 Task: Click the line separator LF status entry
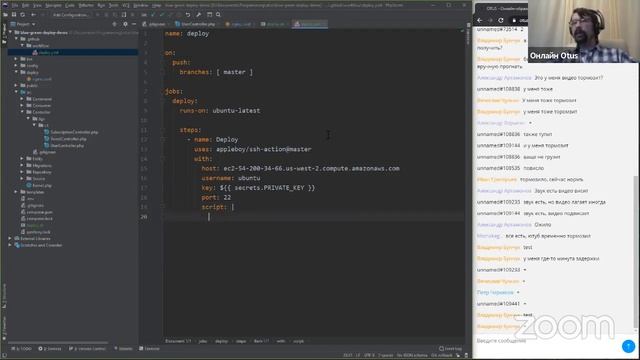point(358,355)
